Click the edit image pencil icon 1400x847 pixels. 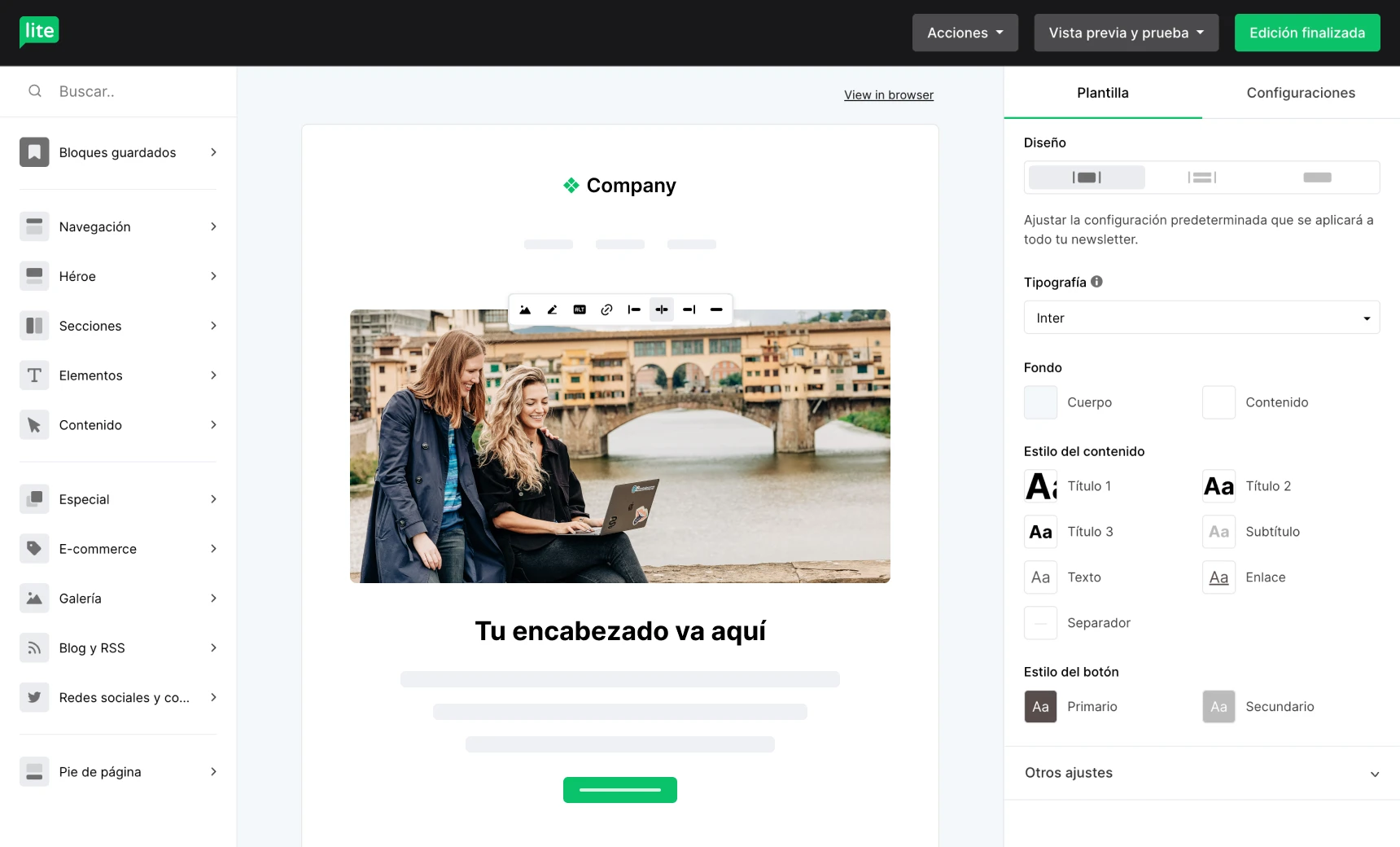pyautogui.click(x=553, y=309)
